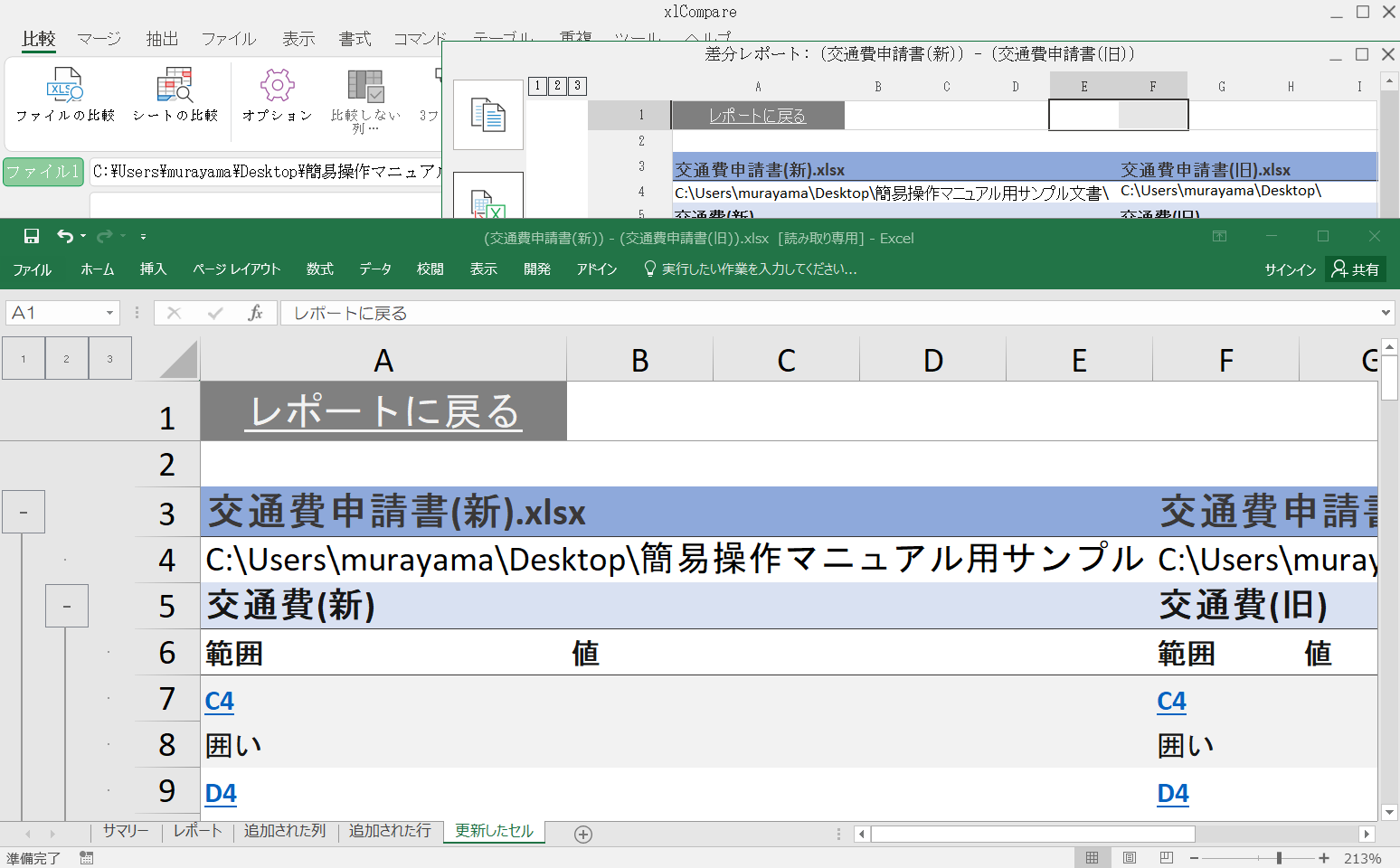
Task: Click レポートに戻る link in the report window
Action: click(757, 116)
